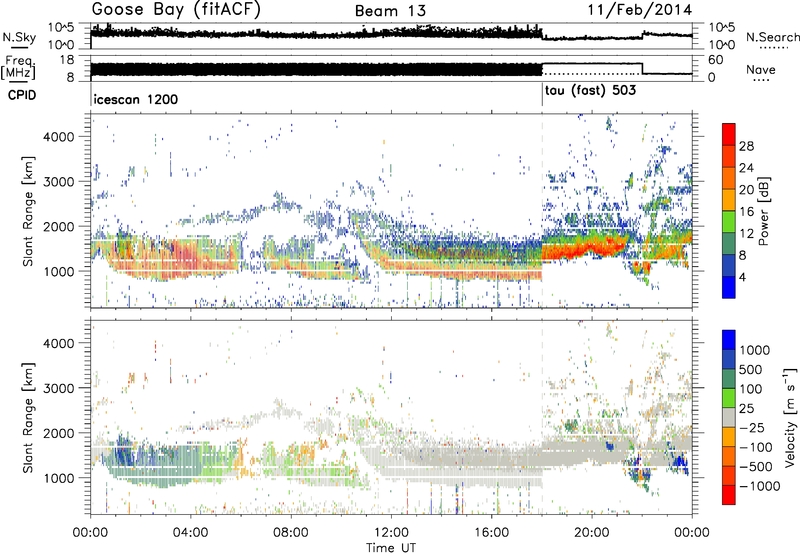Select the "Beam 13" header label
Screen dimensions: 800x554
390,11
